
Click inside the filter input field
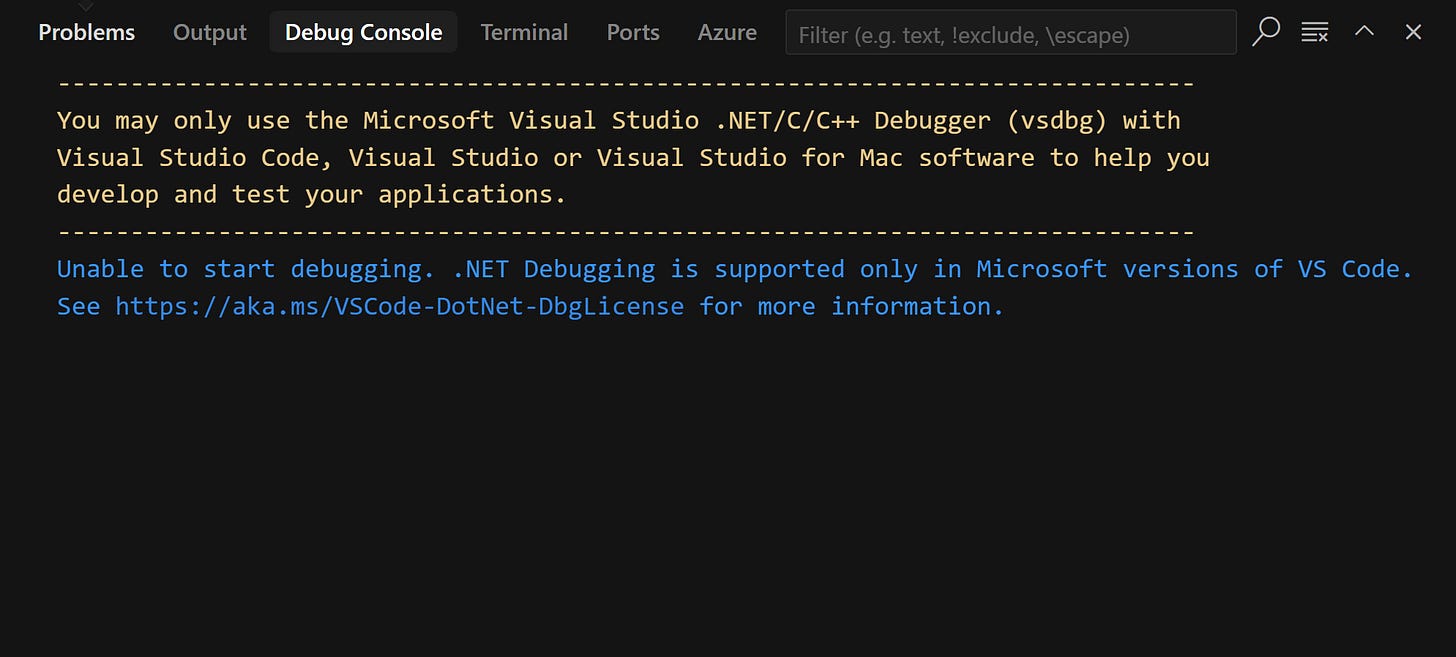coord(1010,32)
